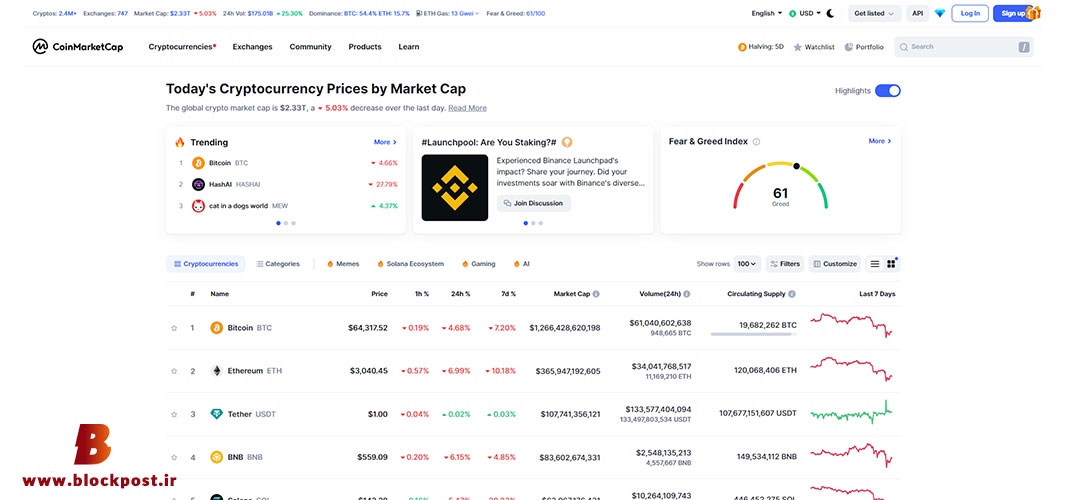
Task: Open the Customize button
Action: pyautogui.click(x=835, y=264)
